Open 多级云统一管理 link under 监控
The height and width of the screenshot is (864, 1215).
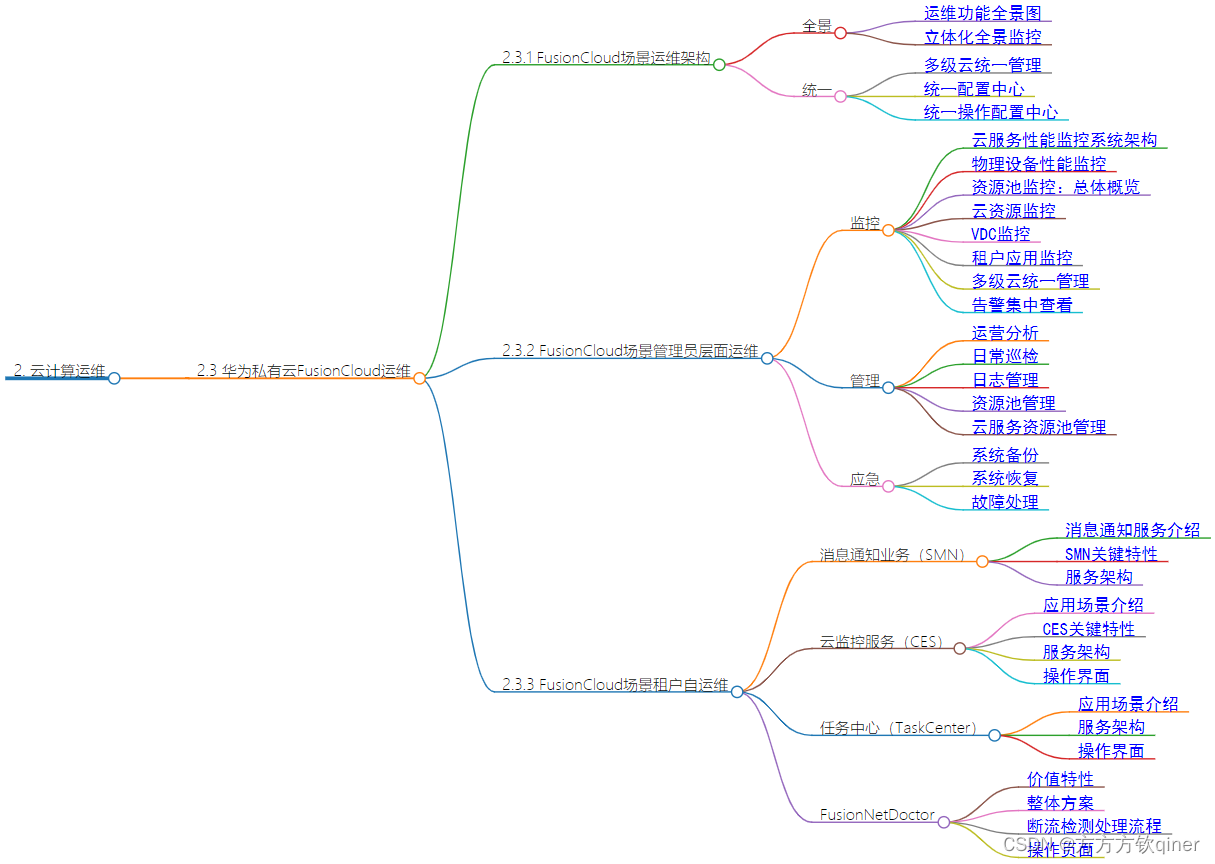click(x=1031, y=281)
